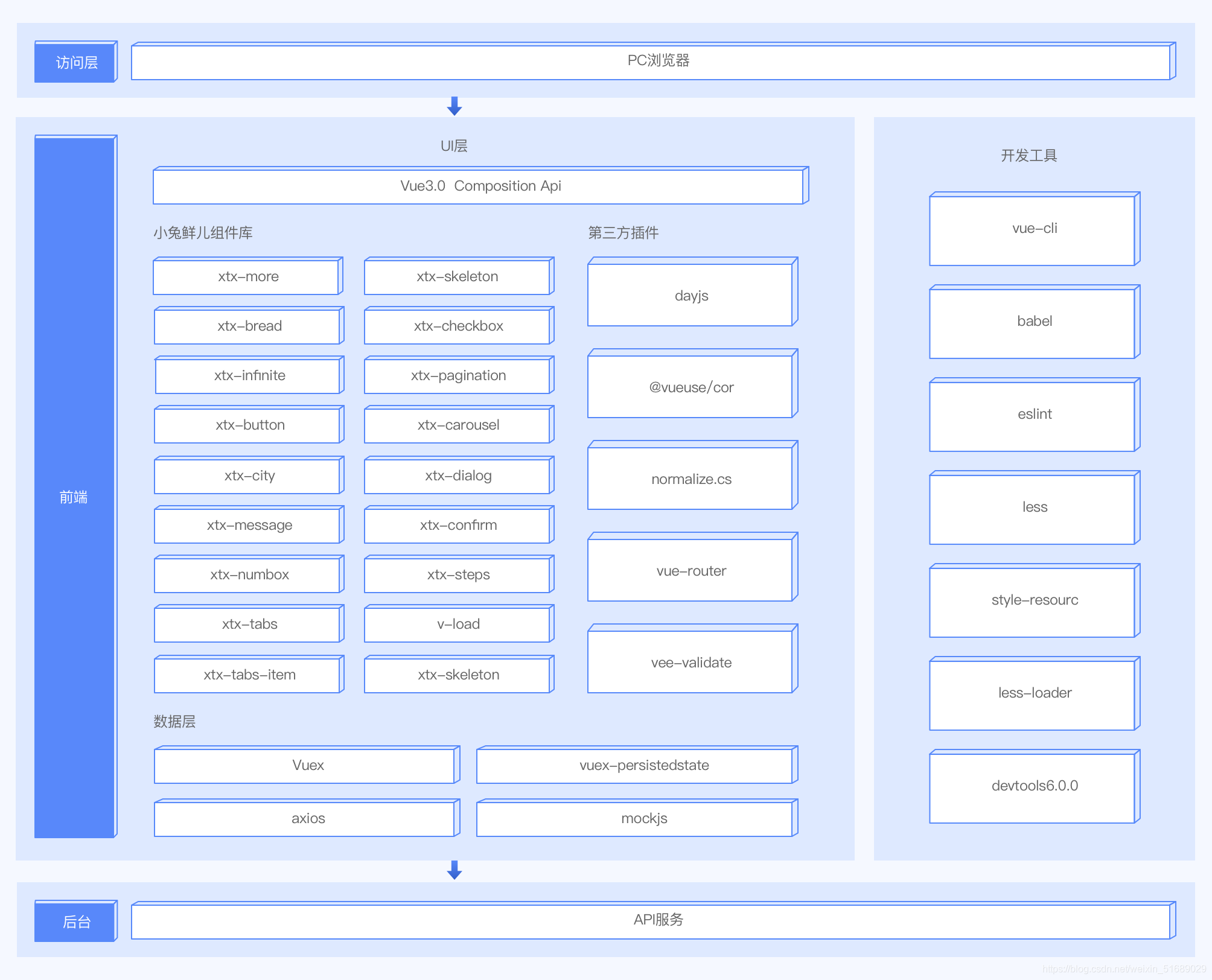This screenshot has height=980, width=1212.
Task: Select the xtx-infinite box
Action: coord(249,375)
